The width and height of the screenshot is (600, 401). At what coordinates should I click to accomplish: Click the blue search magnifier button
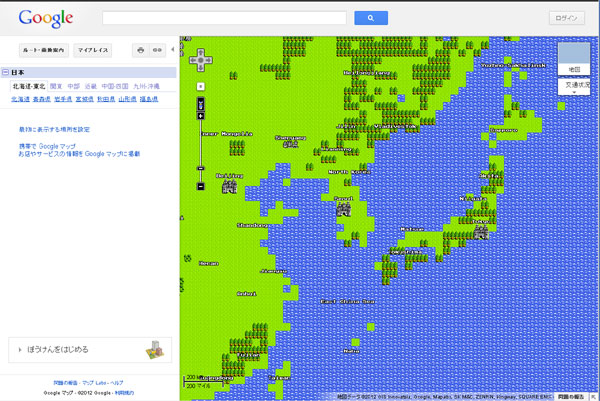370,18
